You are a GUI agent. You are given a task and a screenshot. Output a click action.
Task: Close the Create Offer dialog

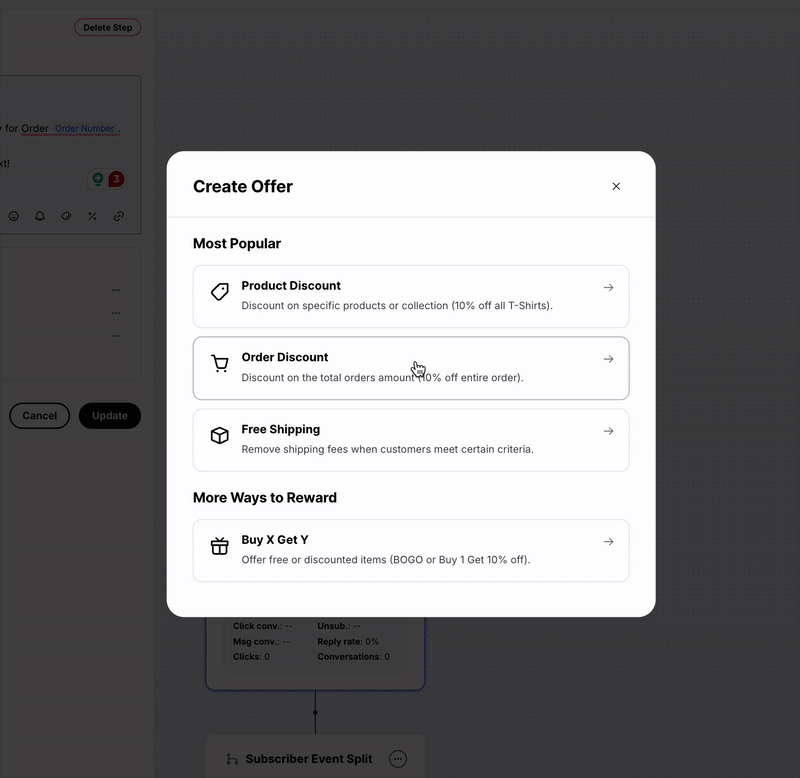coord(616,186)
